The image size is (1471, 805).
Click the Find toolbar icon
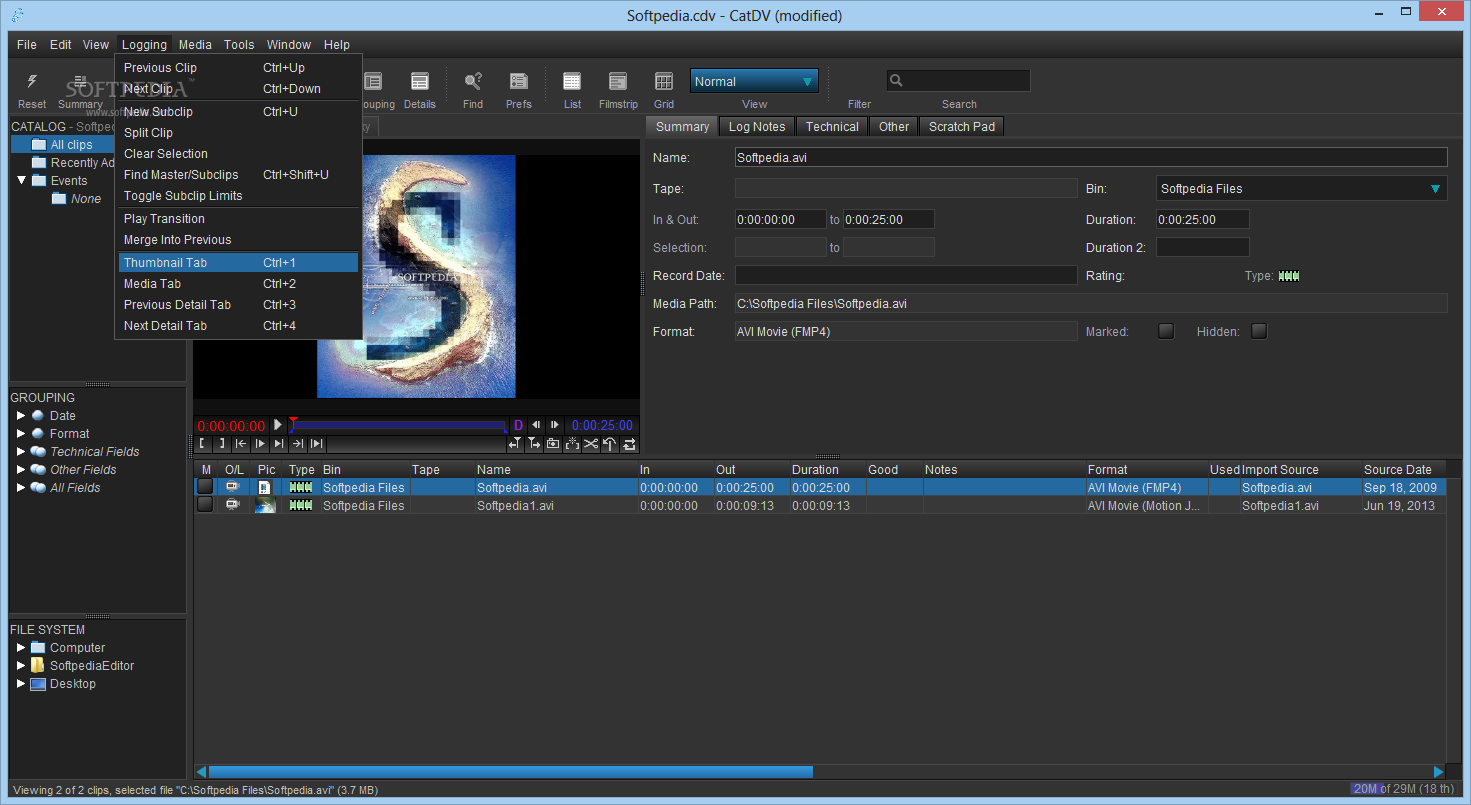tap(473, 82)
